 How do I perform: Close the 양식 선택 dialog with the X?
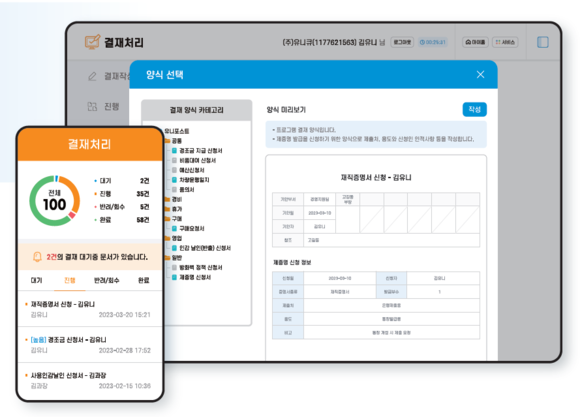pyautogui.click(x=480, y=75)
